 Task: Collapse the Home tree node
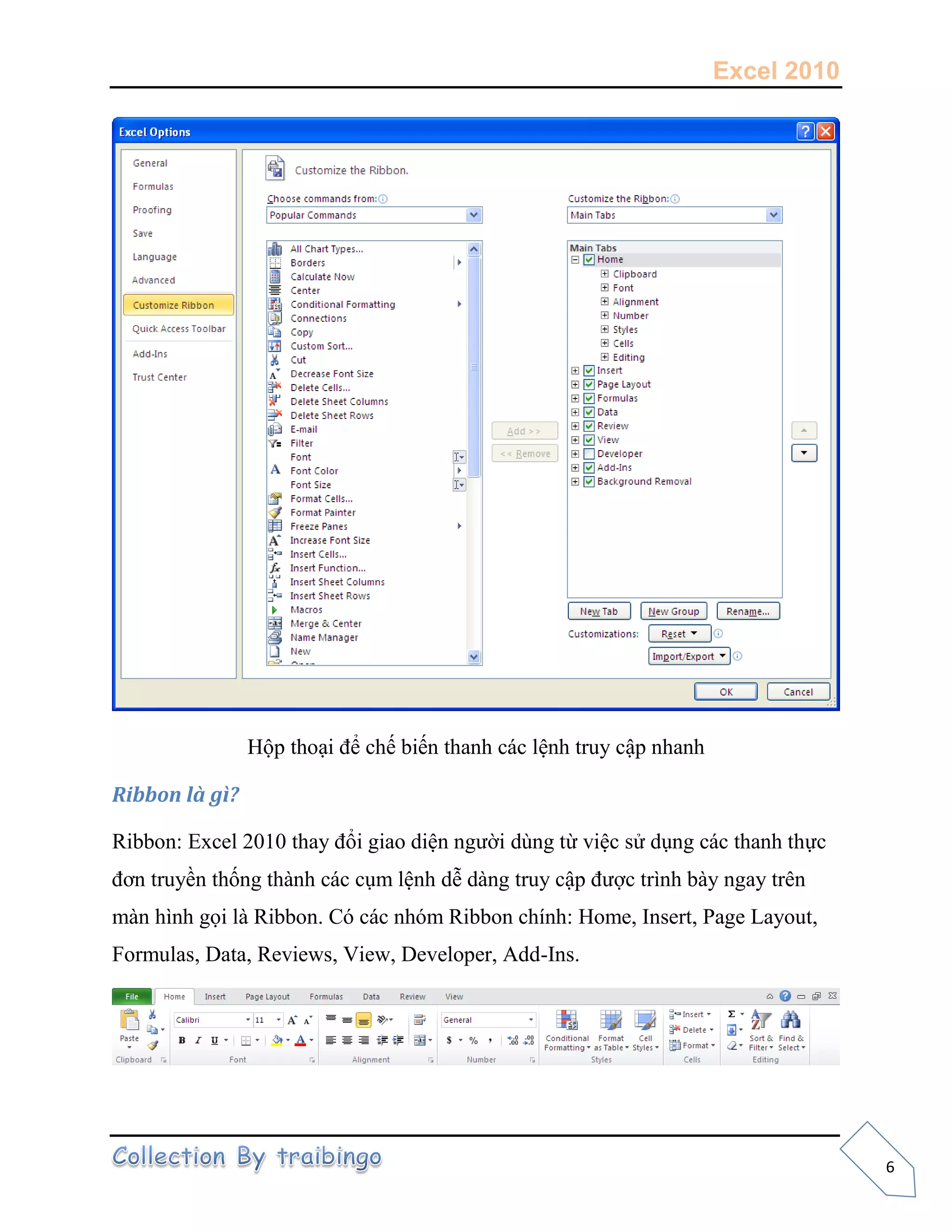coord(575,260)
